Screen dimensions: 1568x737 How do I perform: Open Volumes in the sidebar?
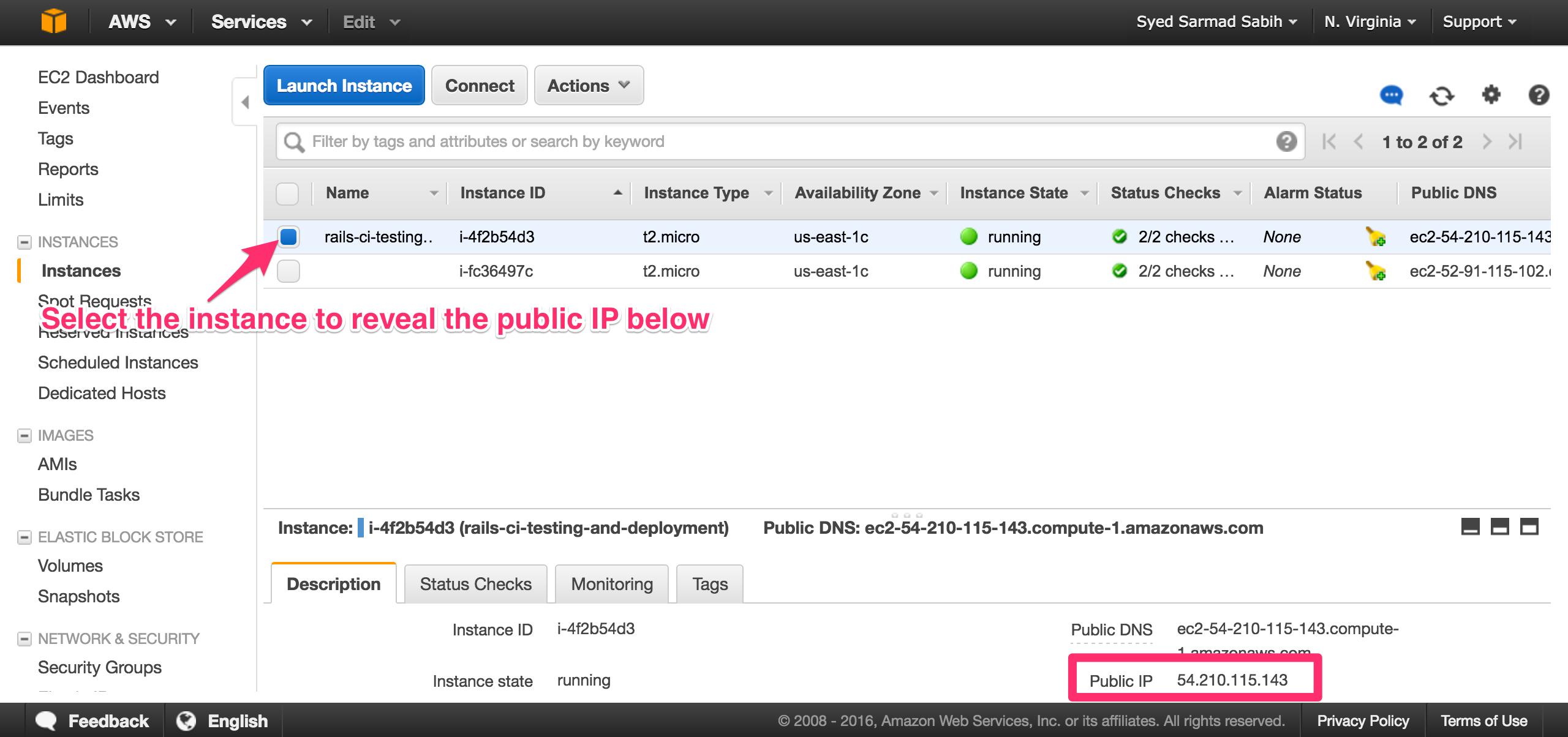[x=70, y=566]
